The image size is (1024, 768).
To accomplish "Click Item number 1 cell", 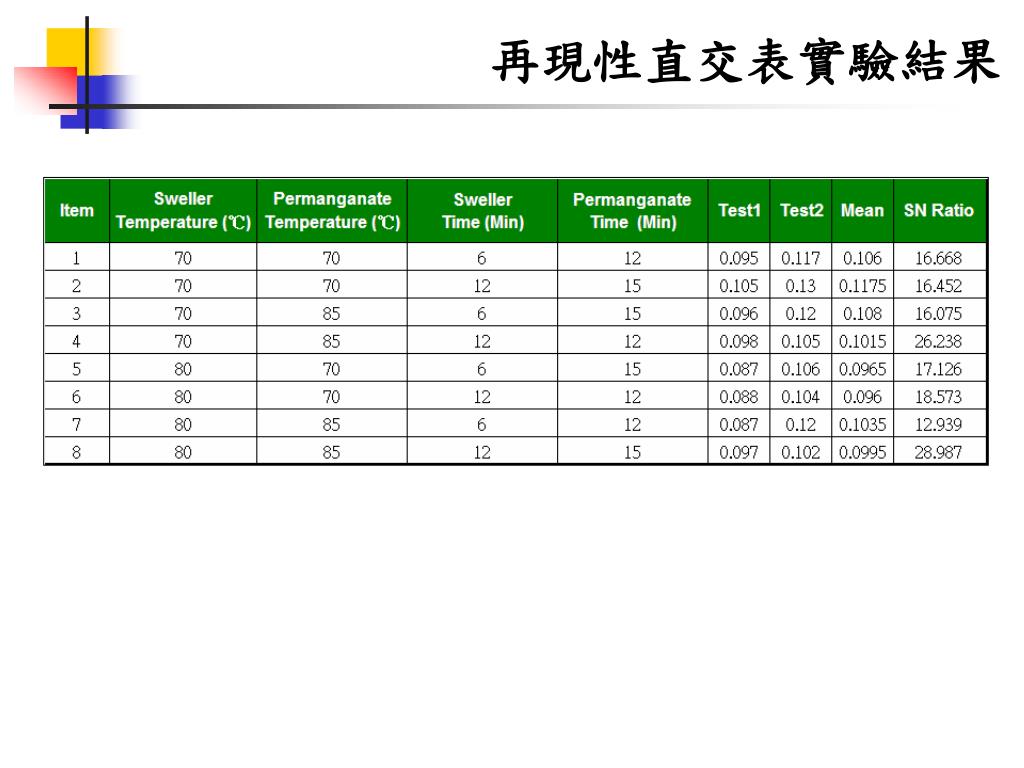I will coord(76,258).
